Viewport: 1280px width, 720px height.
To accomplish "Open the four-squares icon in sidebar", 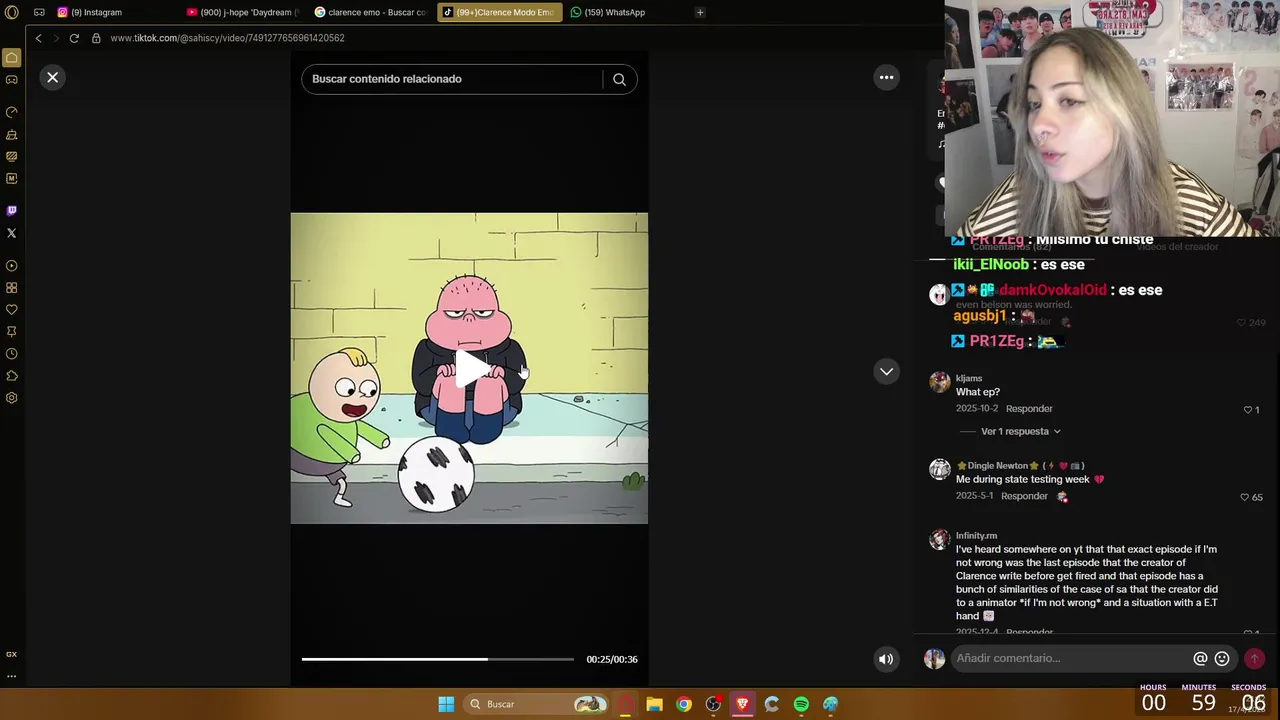I will (11, 288).
